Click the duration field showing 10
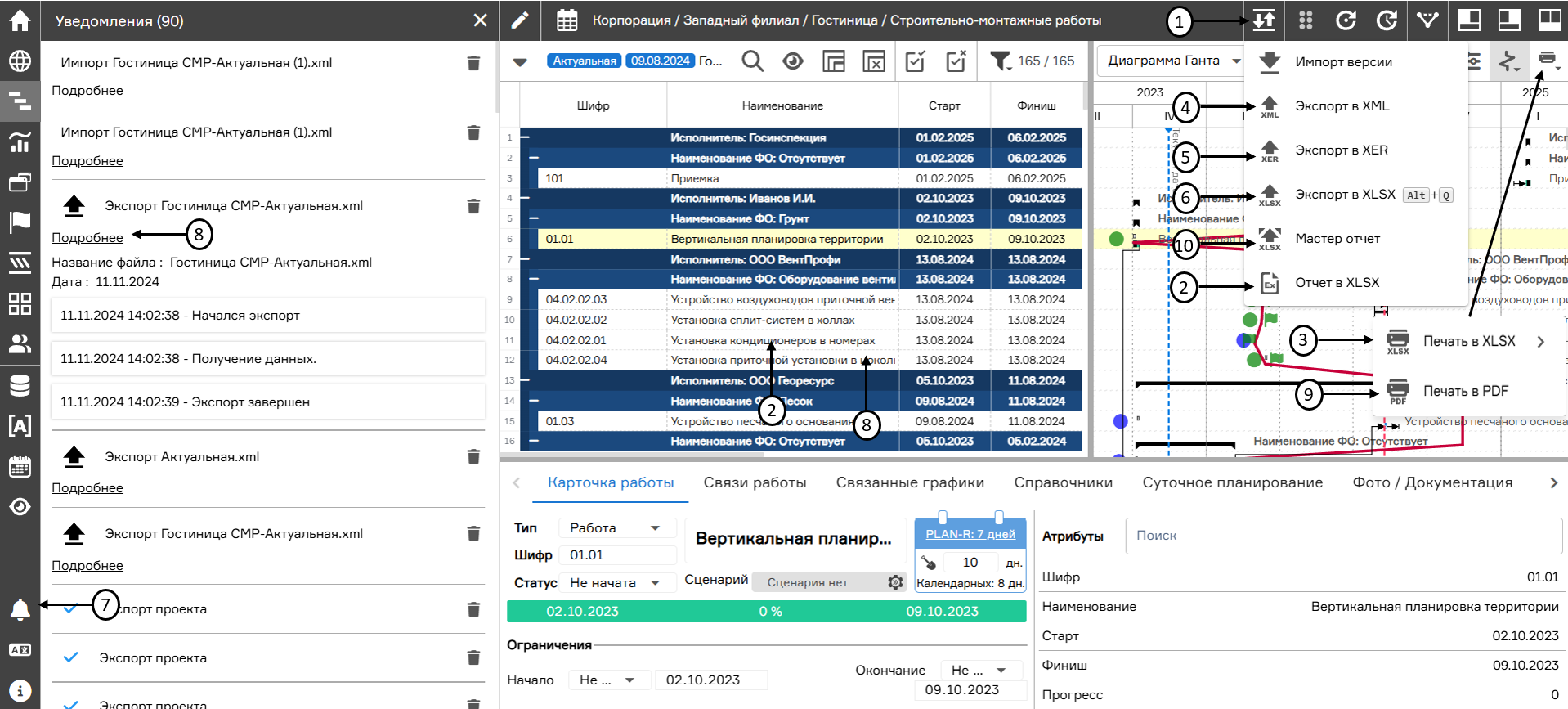The height and width of the screenshot is (709, 1568). point(970,563)
